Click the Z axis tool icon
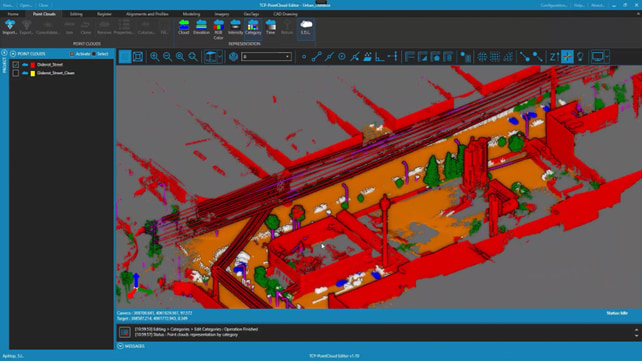 (x=554, y=57)
